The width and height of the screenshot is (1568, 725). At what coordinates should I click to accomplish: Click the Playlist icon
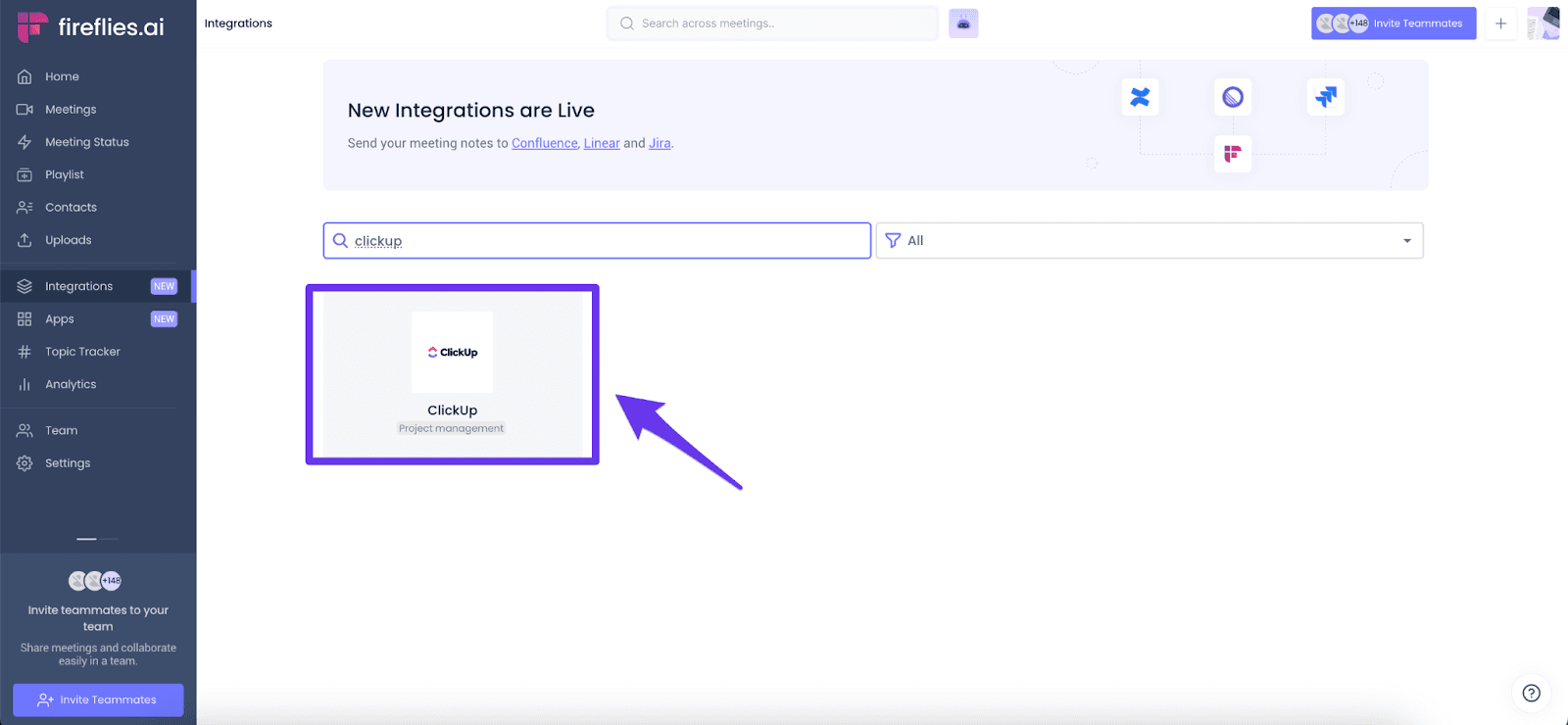(x=24, y=174)
